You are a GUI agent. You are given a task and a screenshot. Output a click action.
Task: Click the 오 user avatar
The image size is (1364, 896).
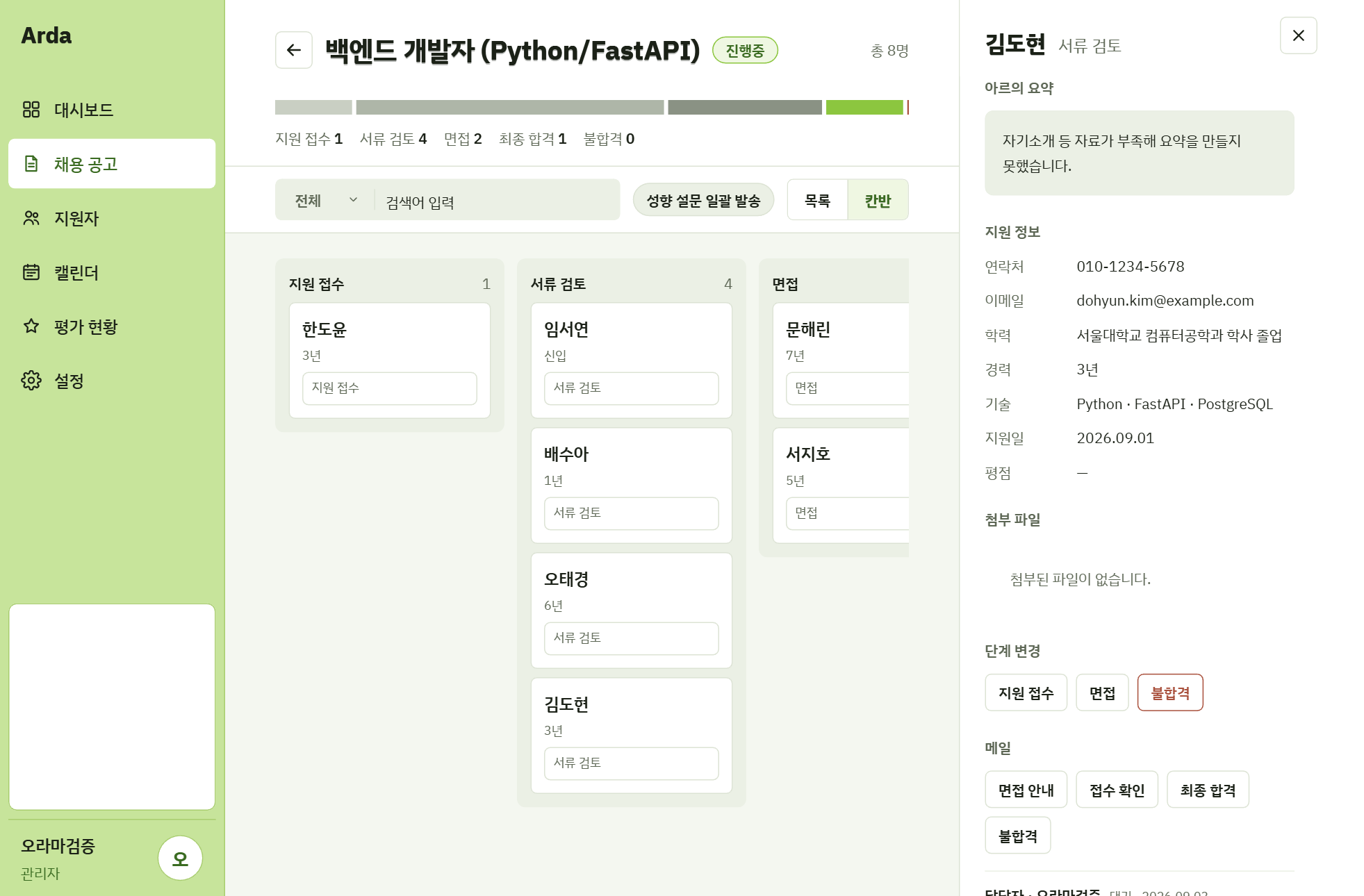[180, 858]
